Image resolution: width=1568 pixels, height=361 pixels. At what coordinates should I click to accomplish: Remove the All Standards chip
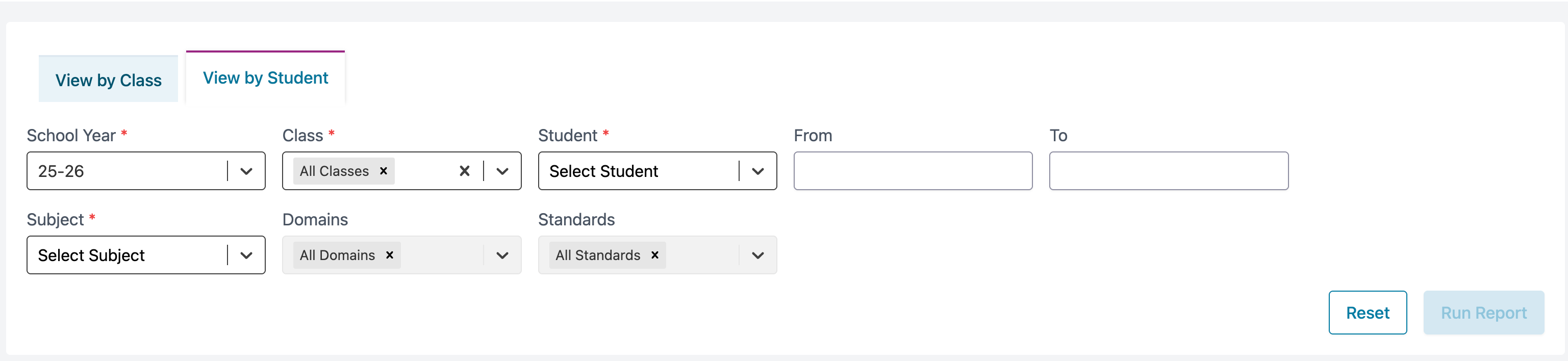click(x=655, y=255)
